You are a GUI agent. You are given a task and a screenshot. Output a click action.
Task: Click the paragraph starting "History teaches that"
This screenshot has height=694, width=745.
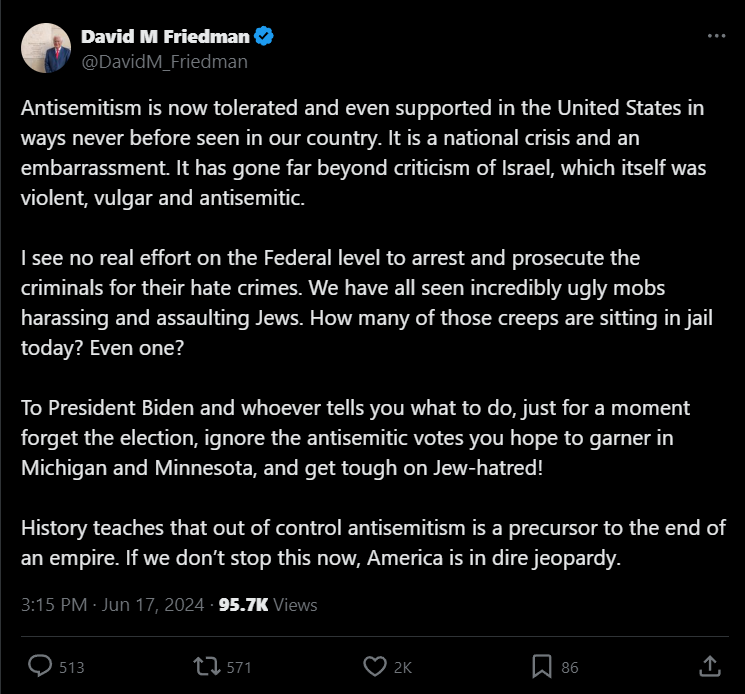click(x=372, y=543)
